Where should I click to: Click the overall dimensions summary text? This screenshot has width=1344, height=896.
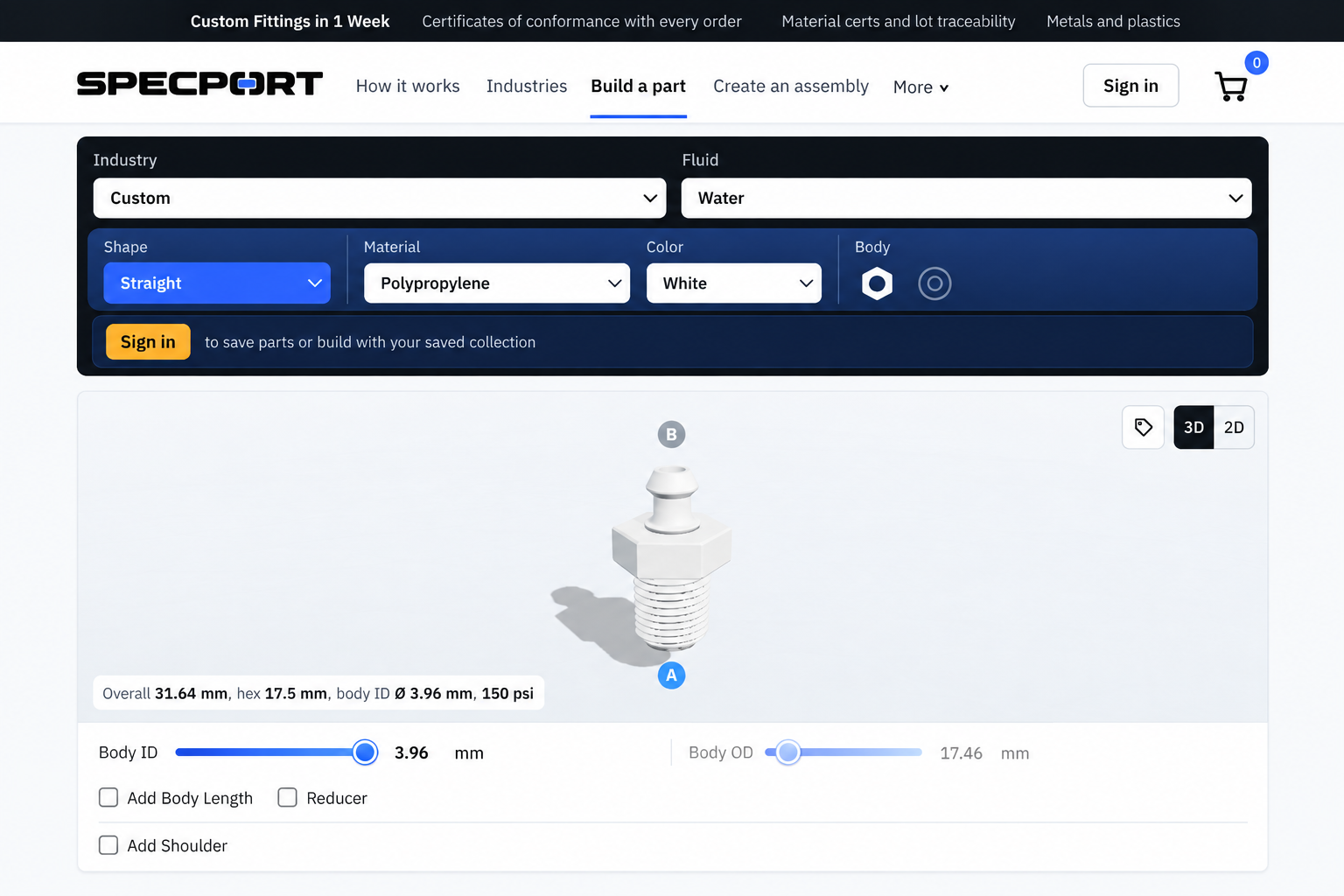click(x=318, y=693)
